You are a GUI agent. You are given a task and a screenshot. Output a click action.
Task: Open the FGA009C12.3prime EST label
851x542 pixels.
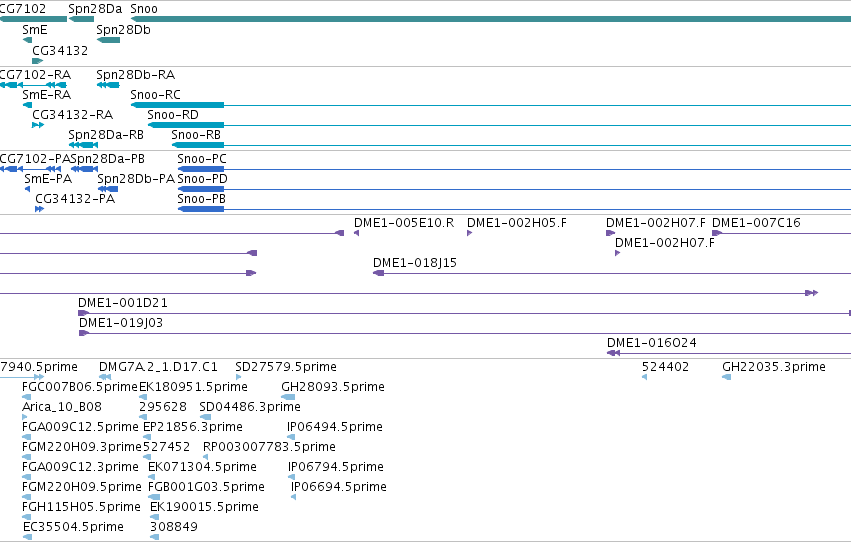[x=80, y=468]
